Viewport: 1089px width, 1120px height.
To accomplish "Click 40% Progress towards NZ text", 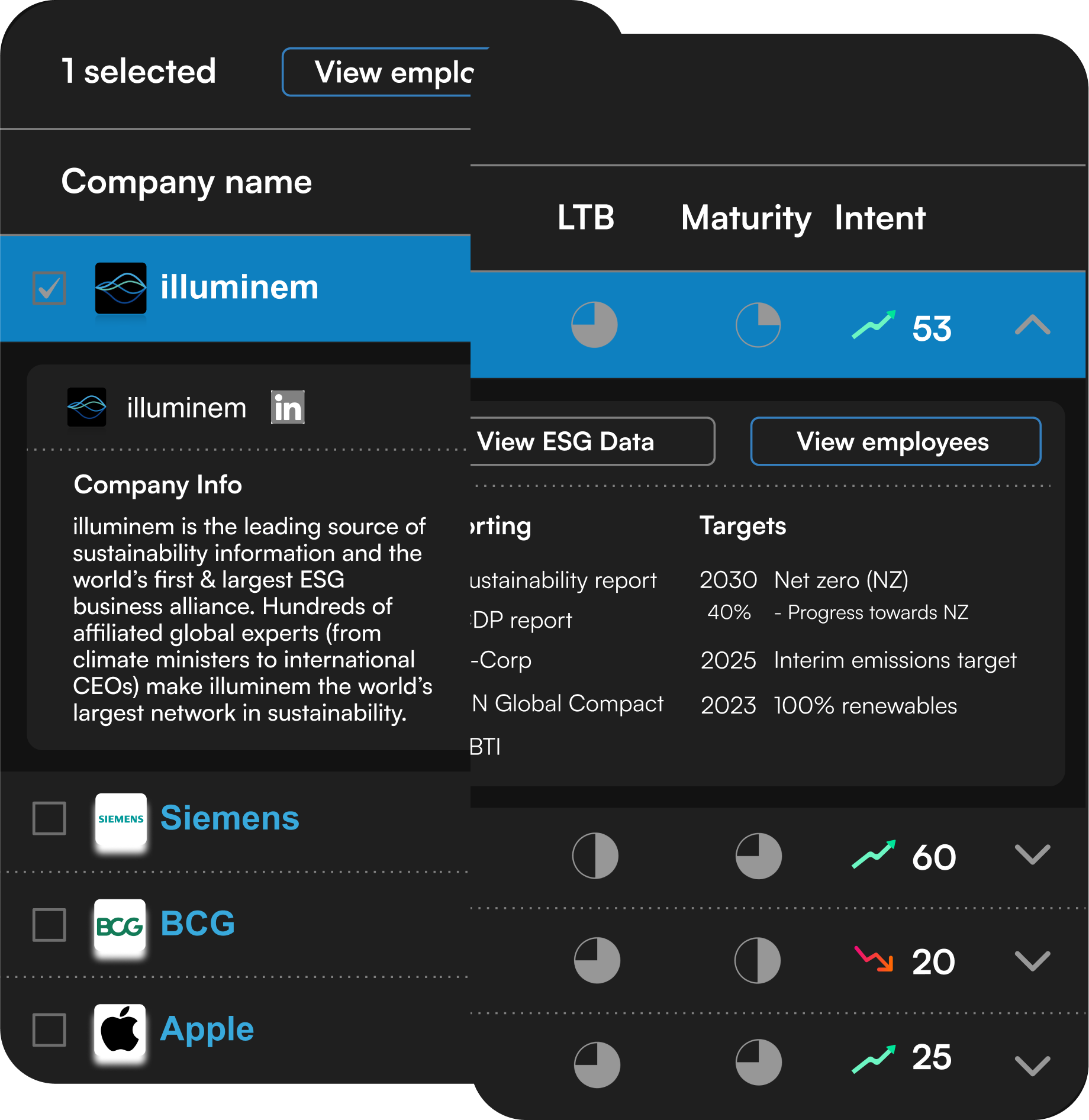I will (837, 613).
